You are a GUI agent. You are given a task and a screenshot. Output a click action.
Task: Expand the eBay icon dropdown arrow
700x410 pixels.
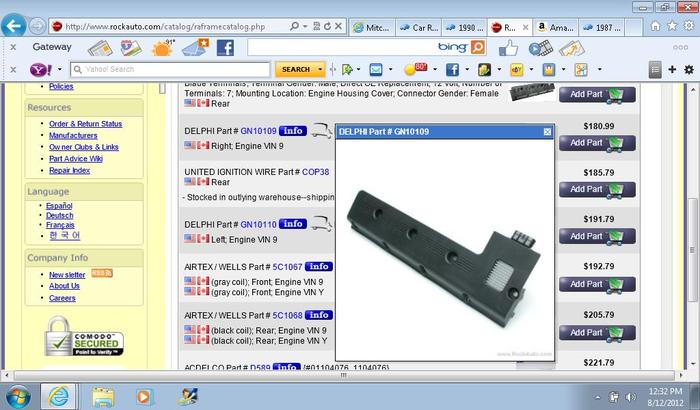coord(531,70)
